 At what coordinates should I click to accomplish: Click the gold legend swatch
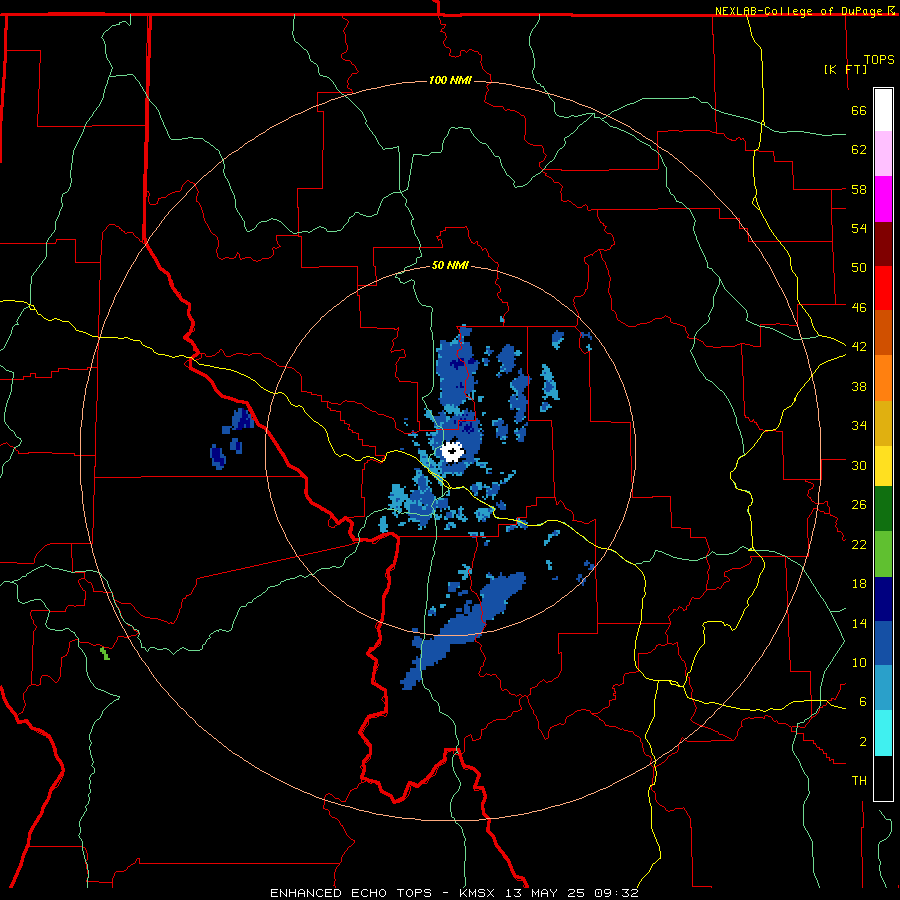pos(883,422)
